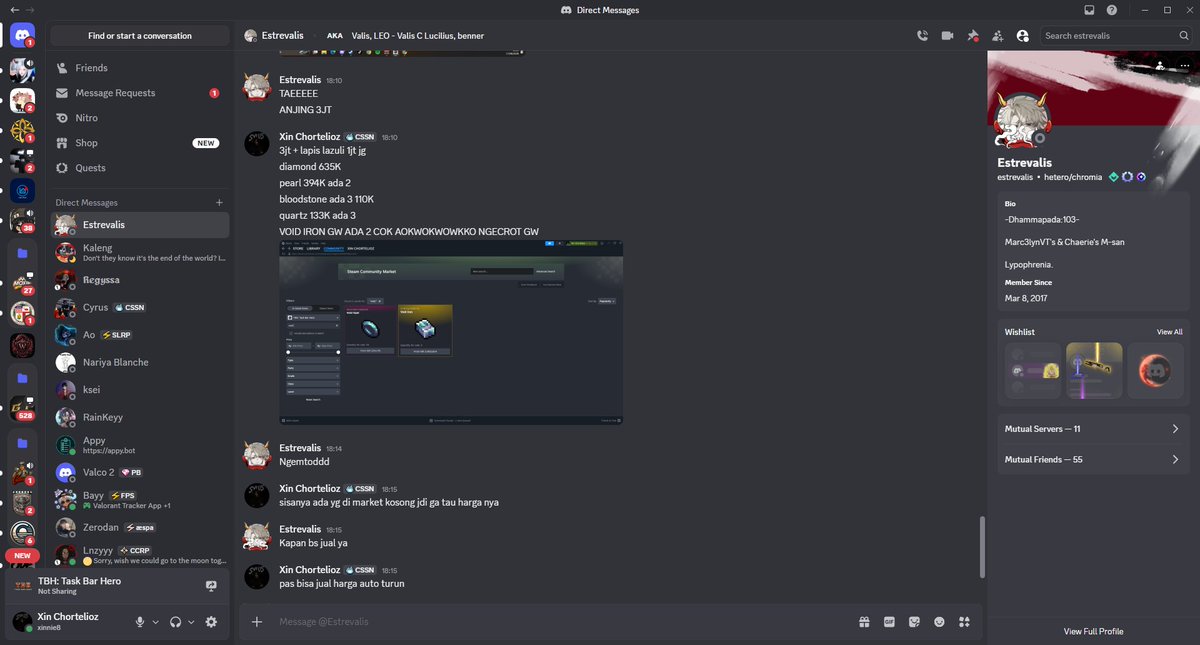Expand Mutual Servers — 11
1200x645 pixels.
tap(1092, 429)
